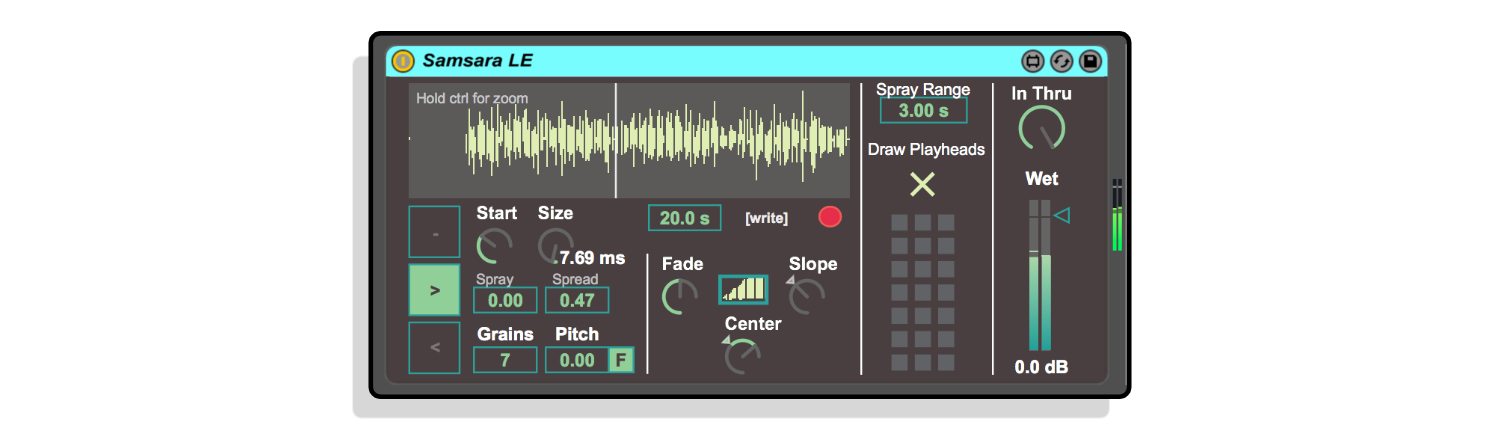Image resolution: width=1500 pixels, height=430 pixels.
Task: Click the fade shape ramp icon
Action: (x=743, y=290)
